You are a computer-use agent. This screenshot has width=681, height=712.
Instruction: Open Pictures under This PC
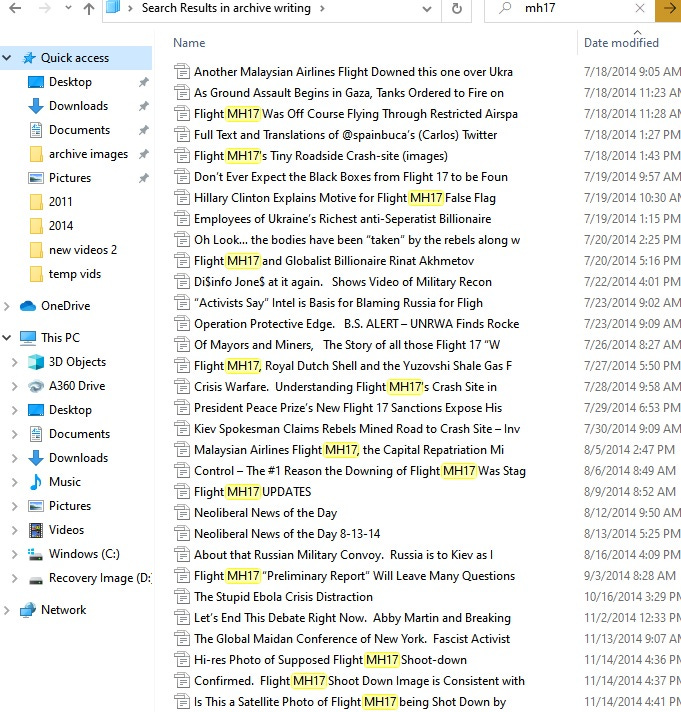tap(70, 506)
